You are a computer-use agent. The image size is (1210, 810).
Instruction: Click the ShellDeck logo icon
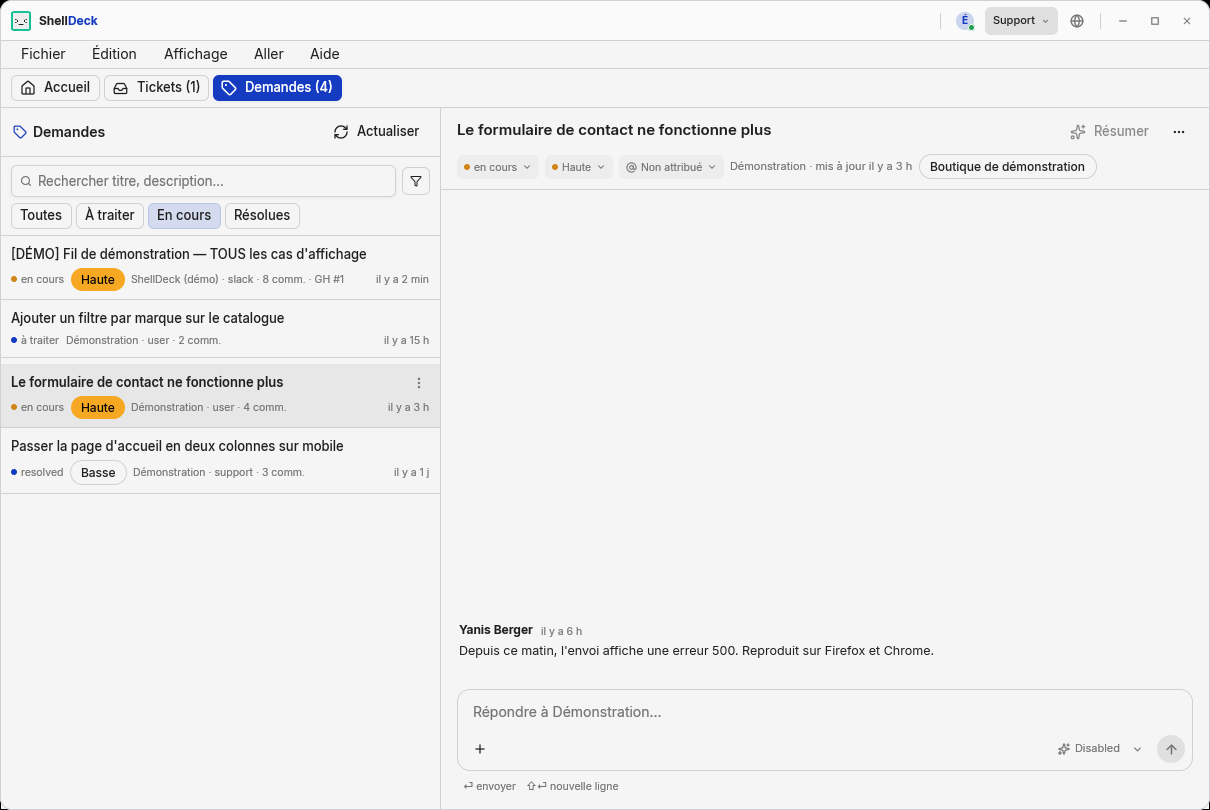pyautogui.click(x=21, y=21)
